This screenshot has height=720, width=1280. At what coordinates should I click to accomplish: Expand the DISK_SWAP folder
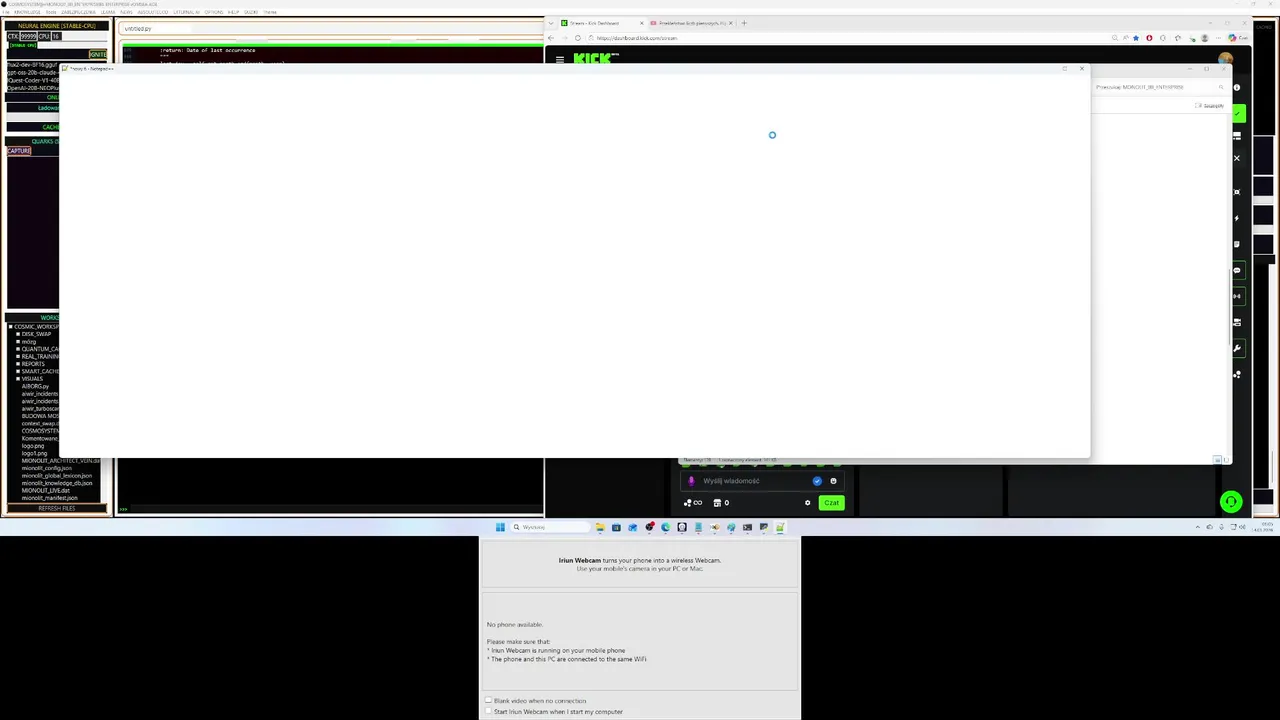click(x=18, y=334)
